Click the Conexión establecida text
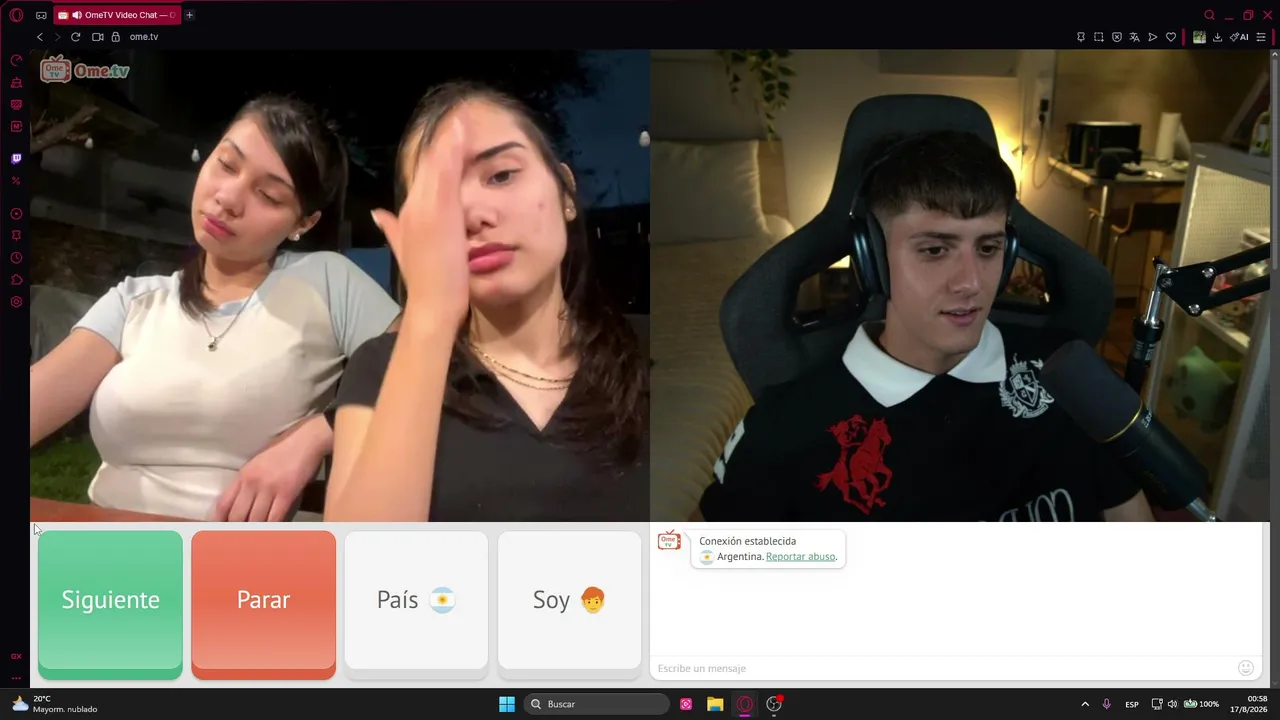This screenshot has height=720, width=1280. point(748,542)
